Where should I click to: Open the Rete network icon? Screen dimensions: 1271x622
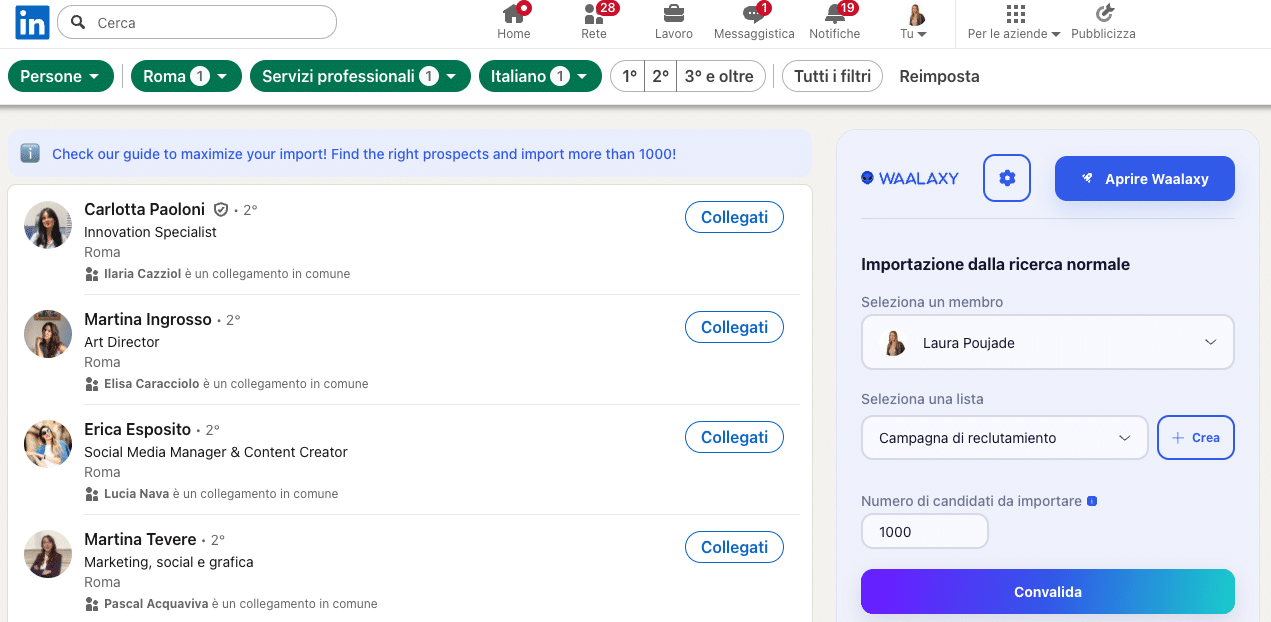(x=593, y=14)
